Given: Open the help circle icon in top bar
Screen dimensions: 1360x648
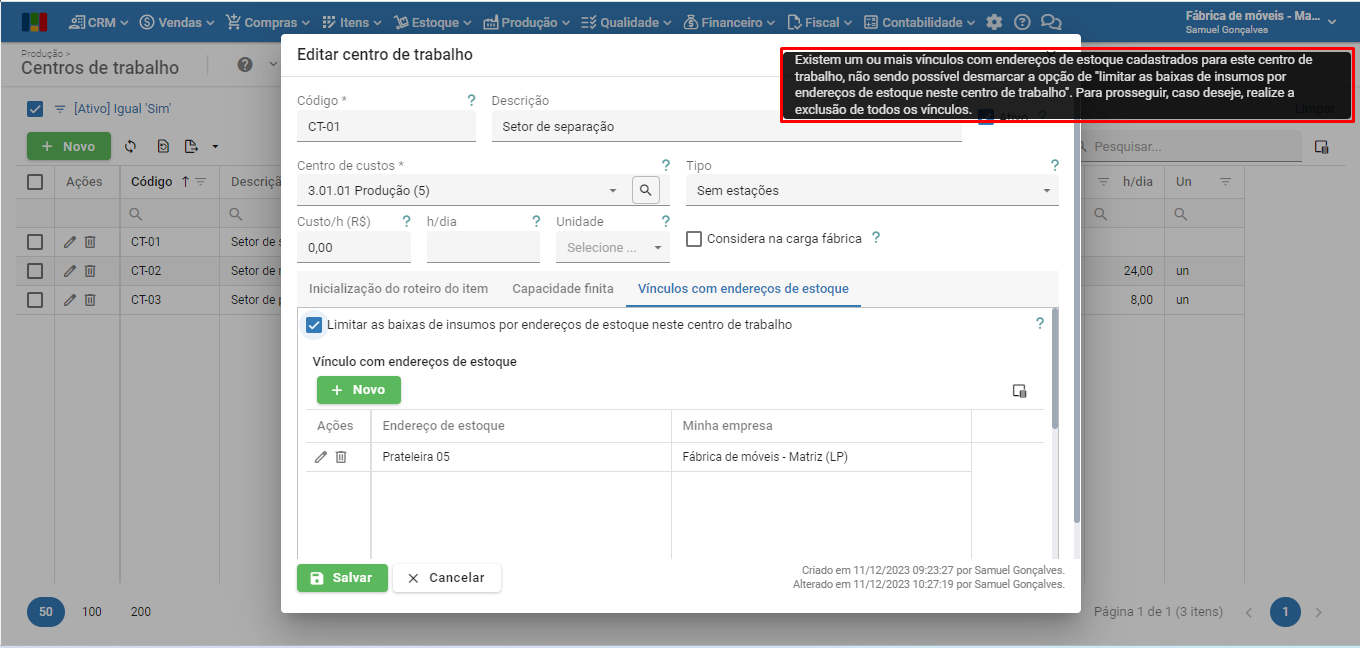Looking at the screenshot, I should point(1021,22).
